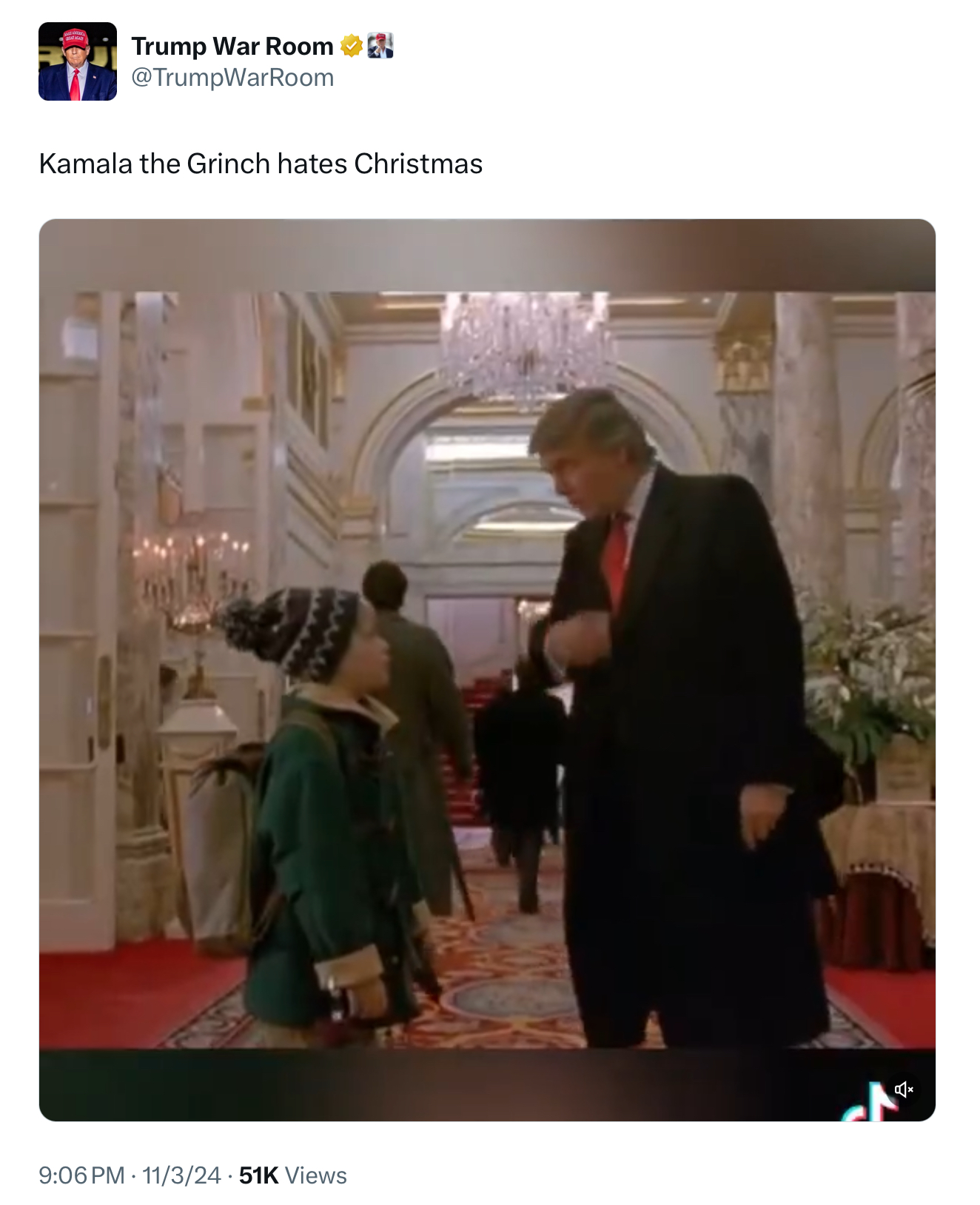Viewport: 980px width, 1205px height.
Task: Click the 11/3/24 post date
Action: [181, 1175]
